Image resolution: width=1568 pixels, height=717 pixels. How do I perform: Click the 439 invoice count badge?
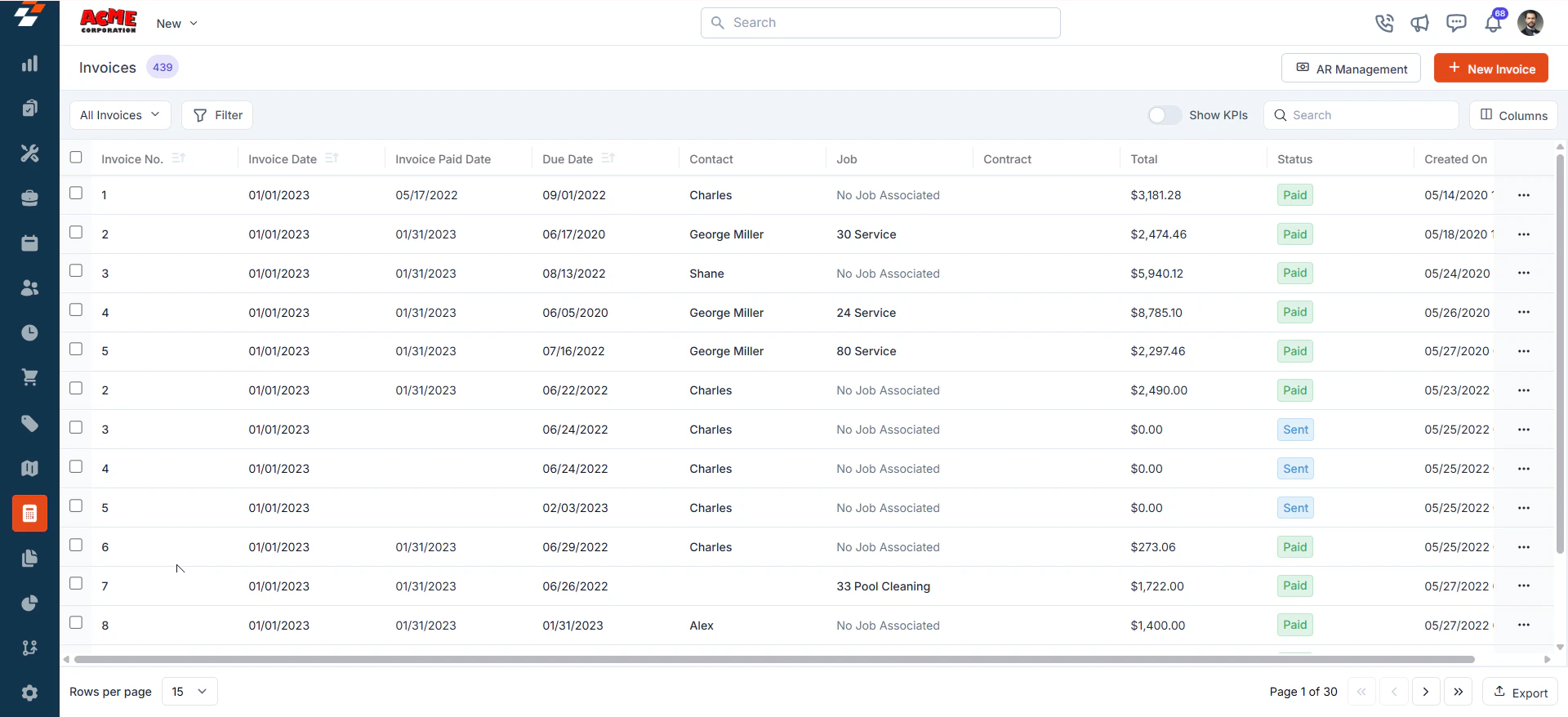(163, 67)
